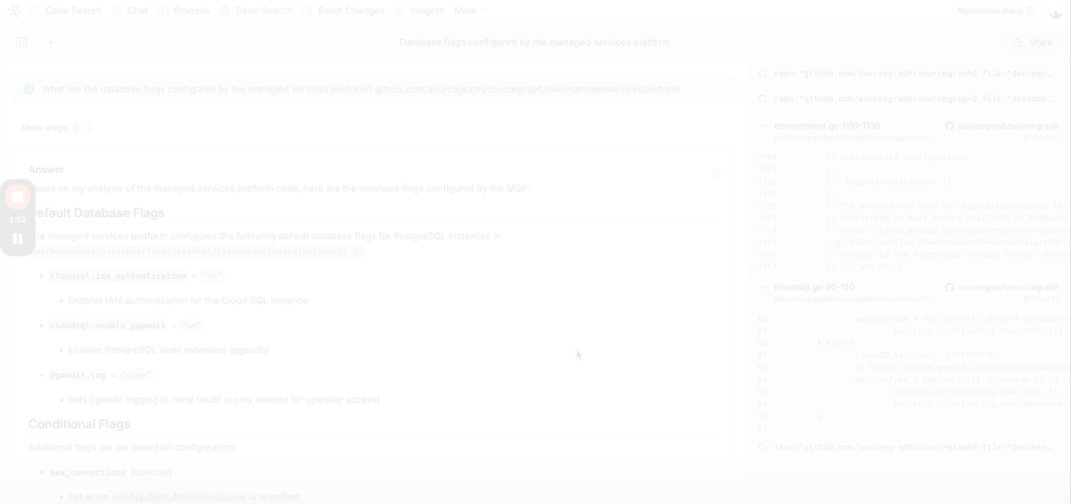Click 'Enables IAM authentication' bullet text

point(188,300)
